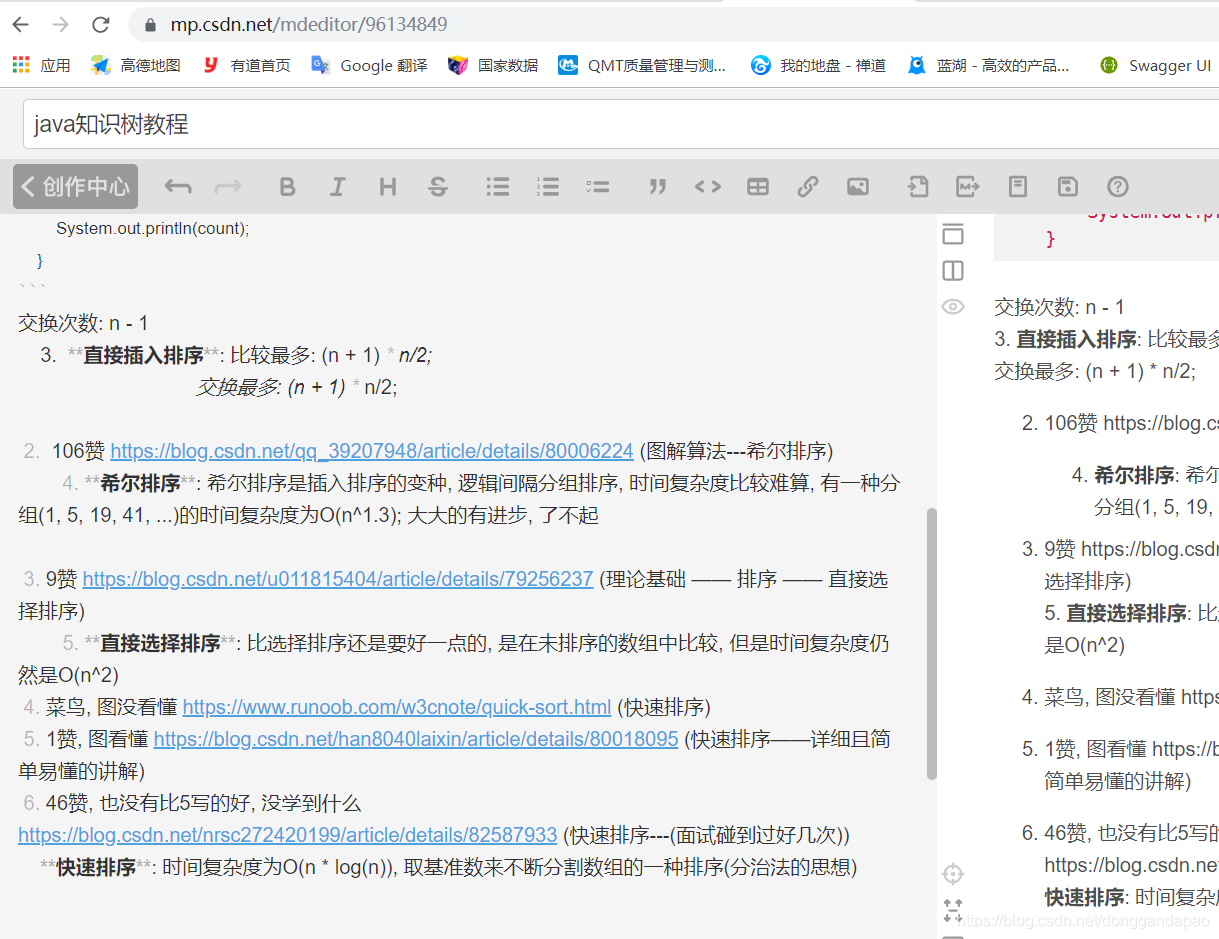Screen dimensions: 1219x939
Task: Toggle single-pane layout icon beside the preview
Action: (x=953, y=234)
